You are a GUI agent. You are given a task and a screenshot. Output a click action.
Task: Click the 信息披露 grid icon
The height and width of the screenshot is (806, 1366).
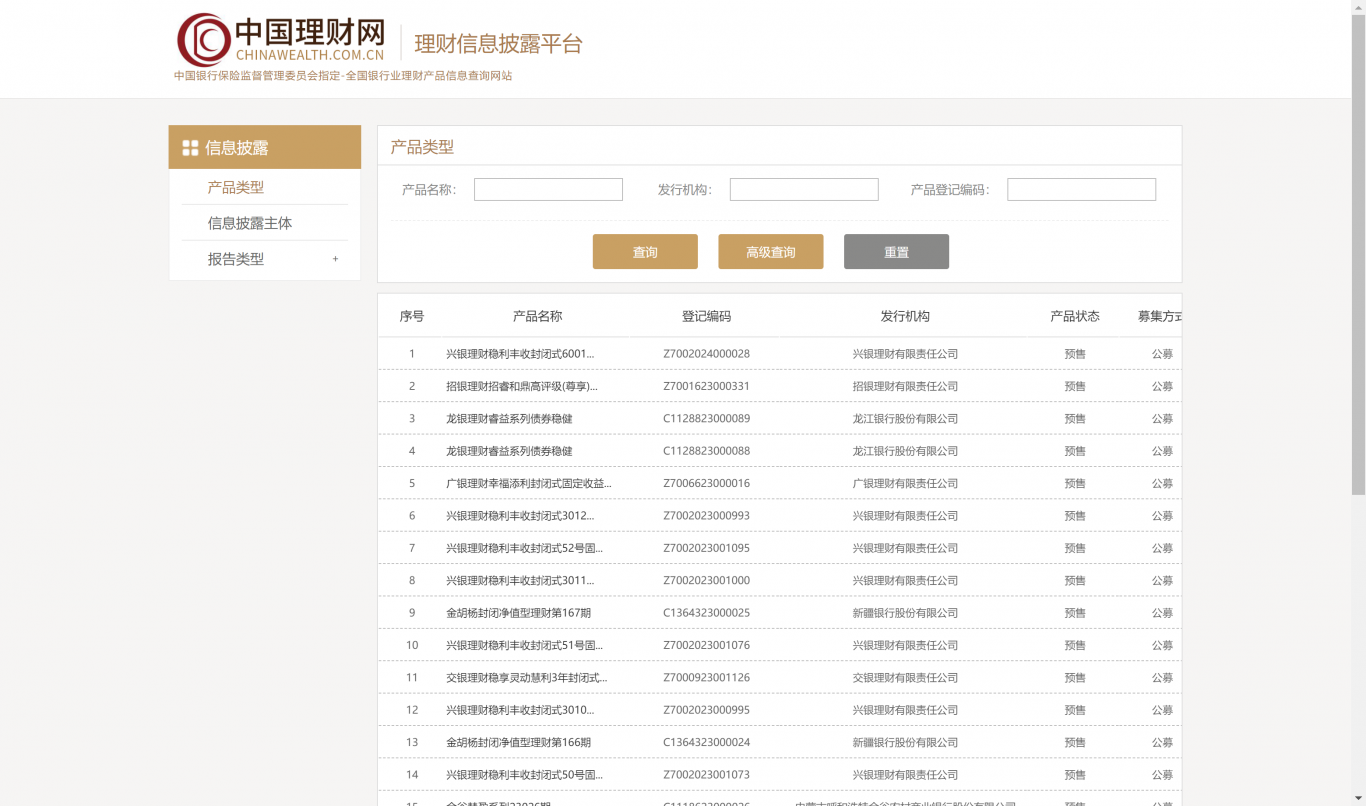click(x=190, y=148)
